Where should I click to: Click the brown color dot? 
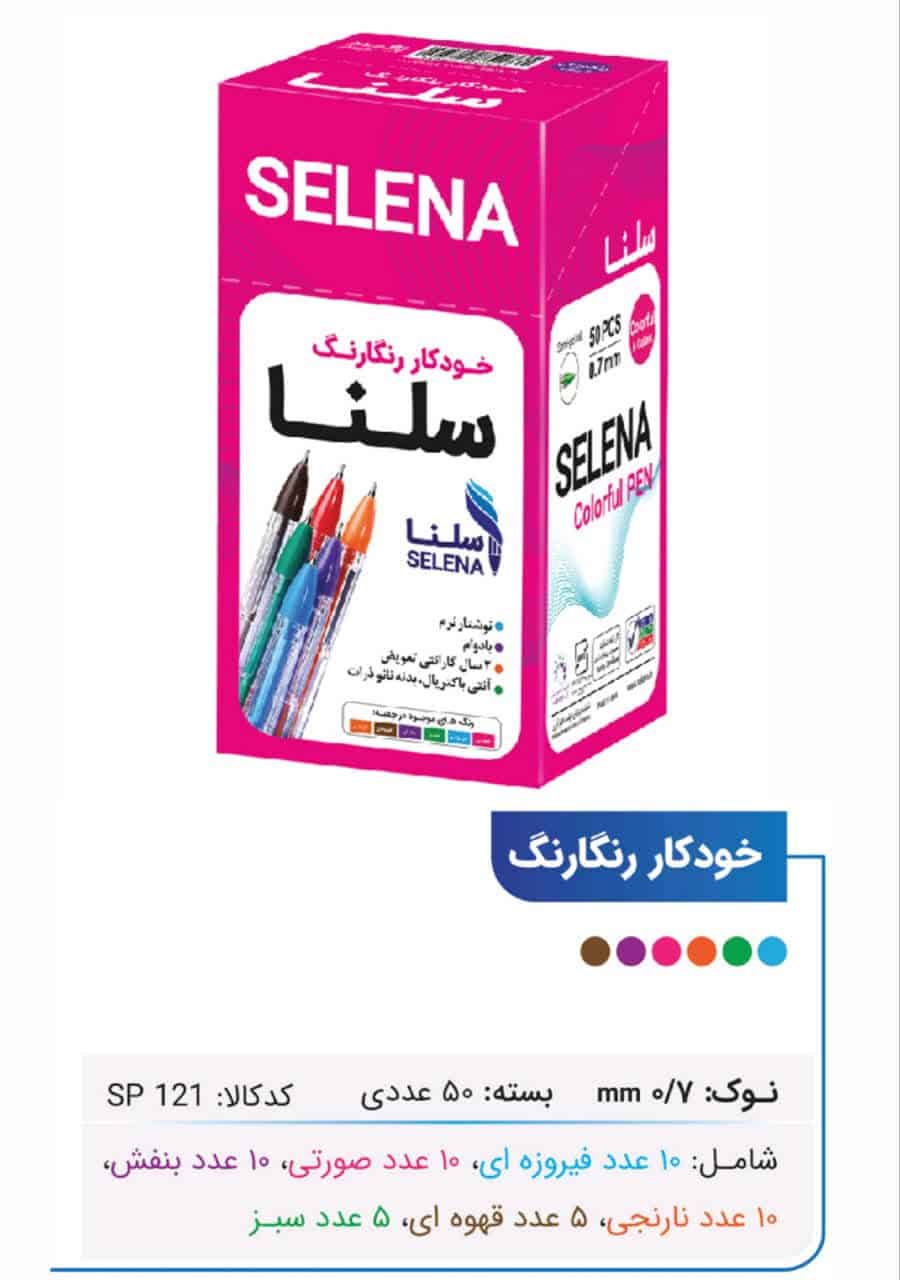[597, 951]
